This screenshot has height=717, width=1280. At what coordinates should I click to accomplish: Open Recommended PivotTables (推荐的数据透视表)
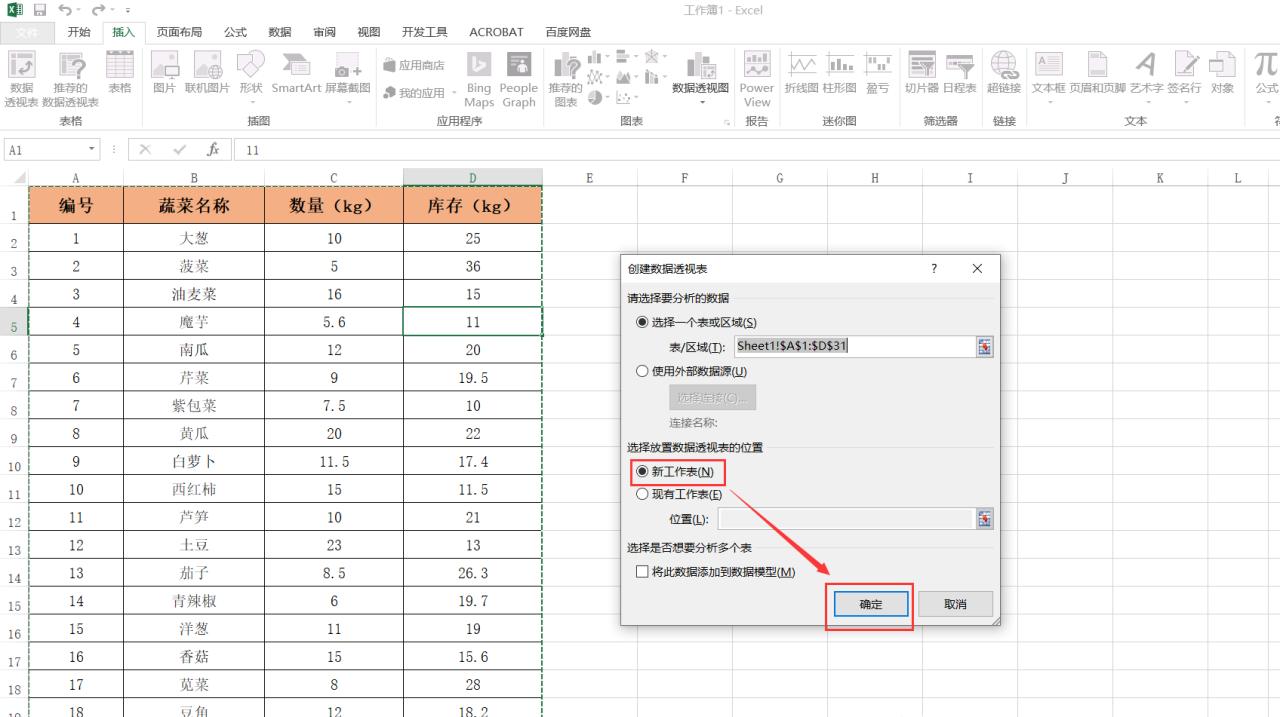coord(70,78)
